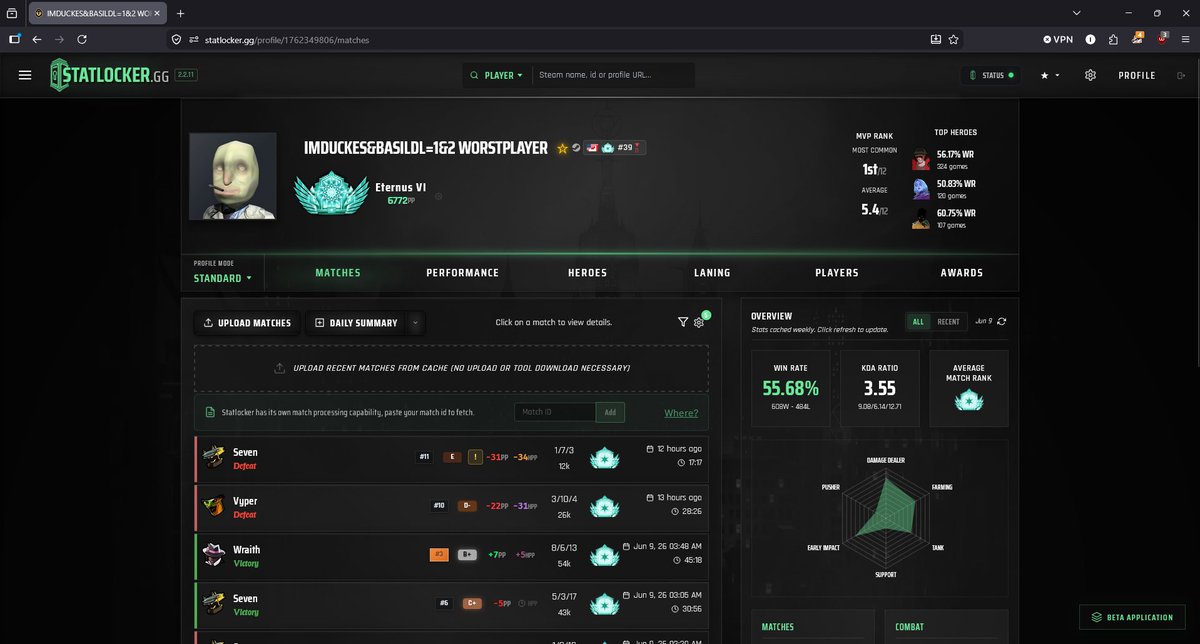This screenshot has height=644, width=1200.
Task: Open the top hero with 50.83% WR
Action: (944, 189)
